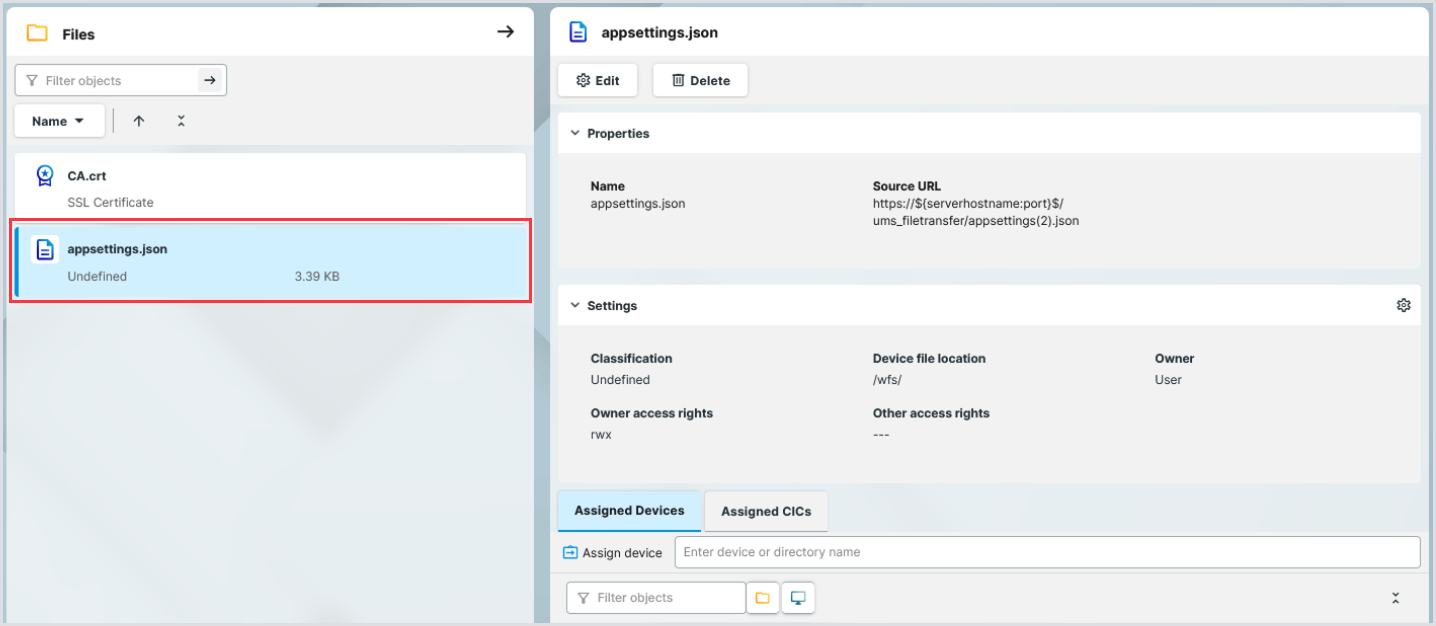Screen dimensions: 1436x626
Task: Open the Name sort dropdown
Action: coord(59,121)
